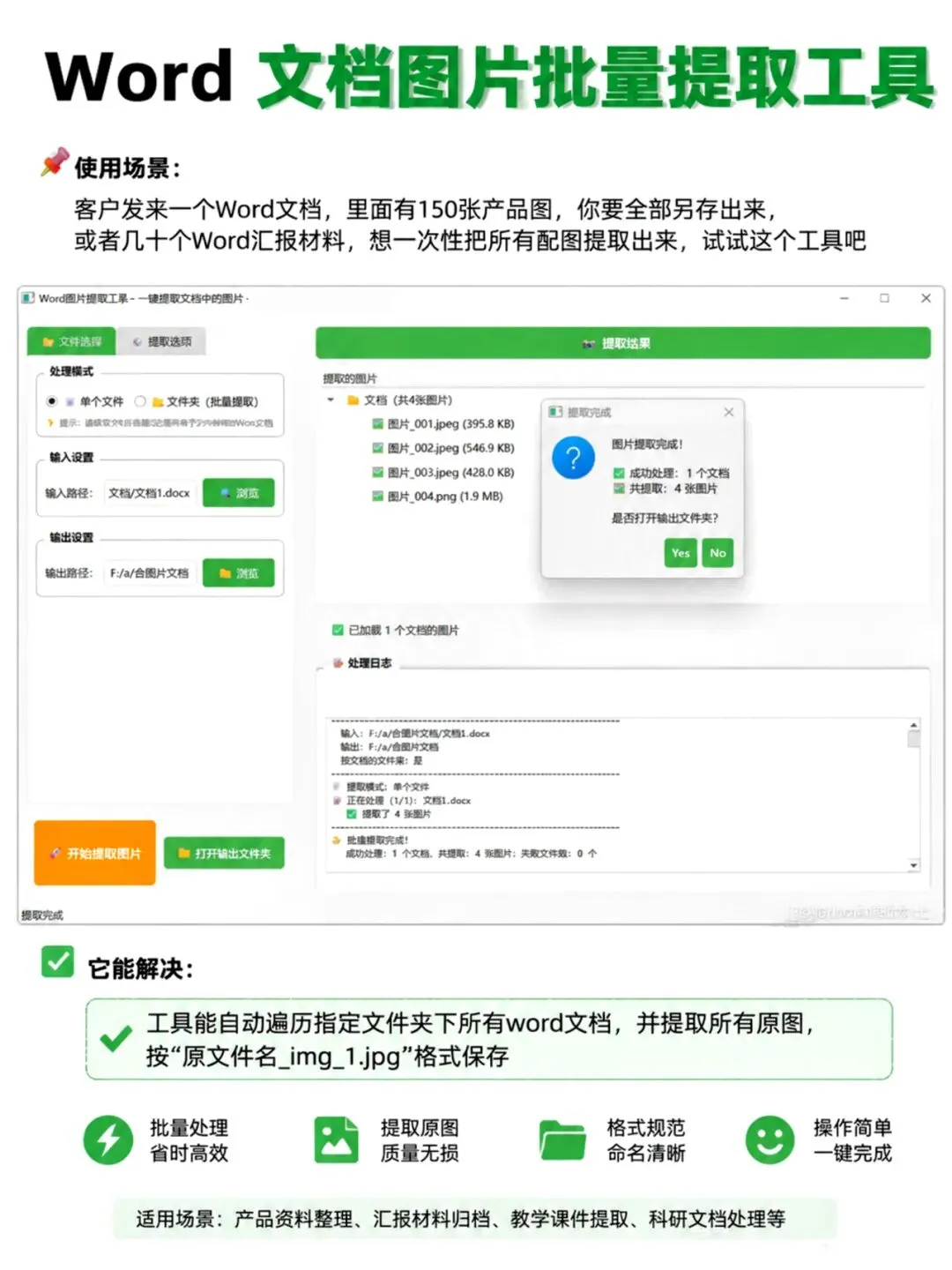Click the log line 提取了 4 张图片

point(396,814)
